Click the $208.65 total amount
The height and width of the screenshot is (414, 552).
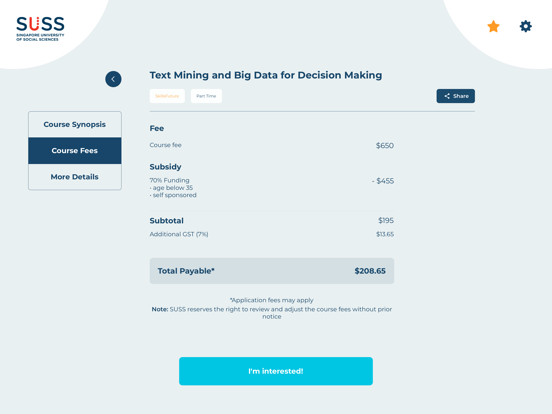pyautogui.click(x=370, y=271)
